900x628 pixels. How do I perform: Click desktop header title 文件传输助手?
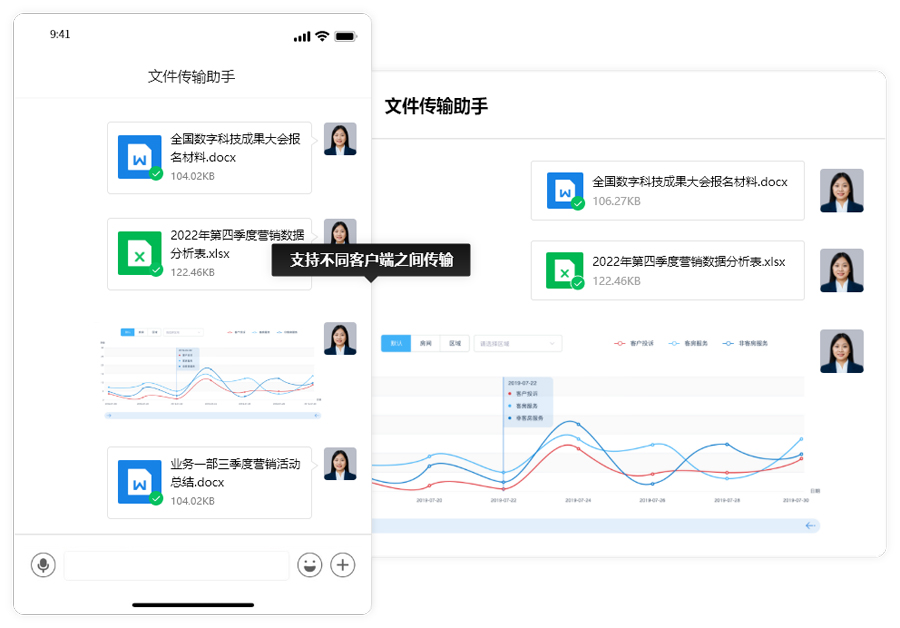point(436,106)
